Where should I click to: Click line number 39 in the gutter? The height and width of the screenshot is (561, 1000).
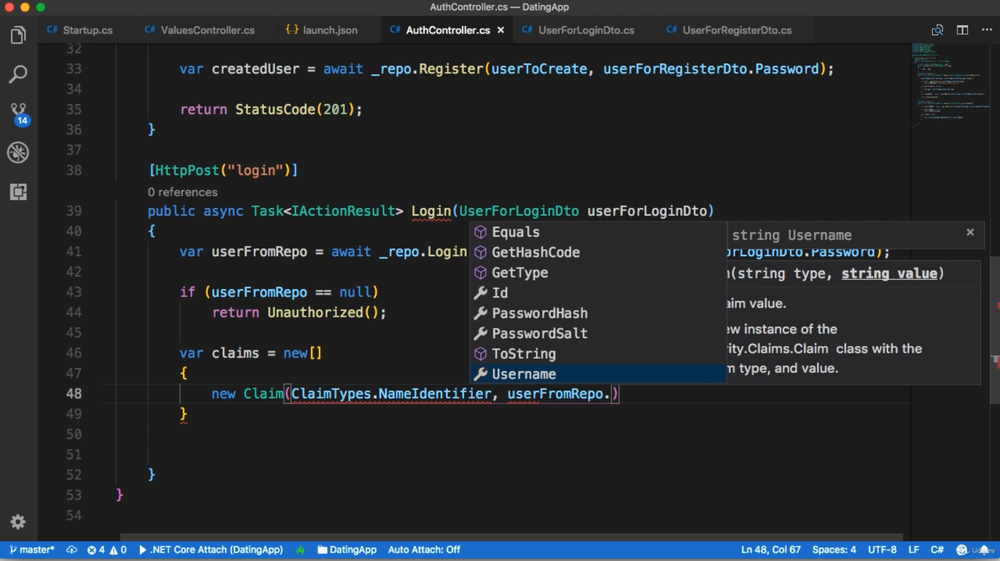(74, 211)
